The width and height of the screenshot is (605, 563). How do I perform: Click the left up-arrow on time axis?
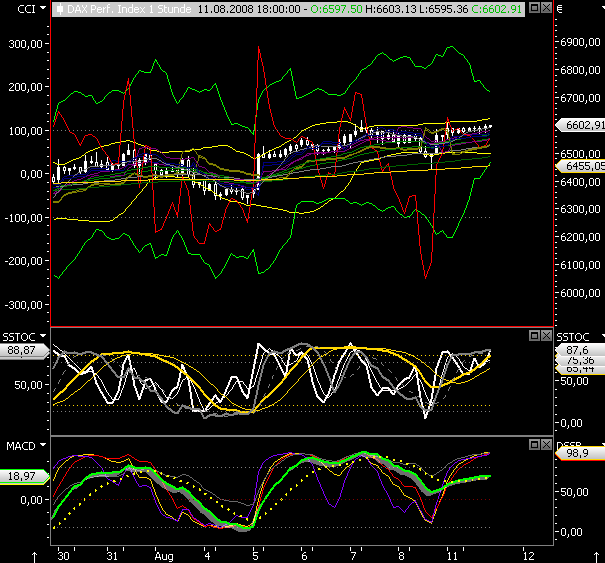[x=34, y=557]
